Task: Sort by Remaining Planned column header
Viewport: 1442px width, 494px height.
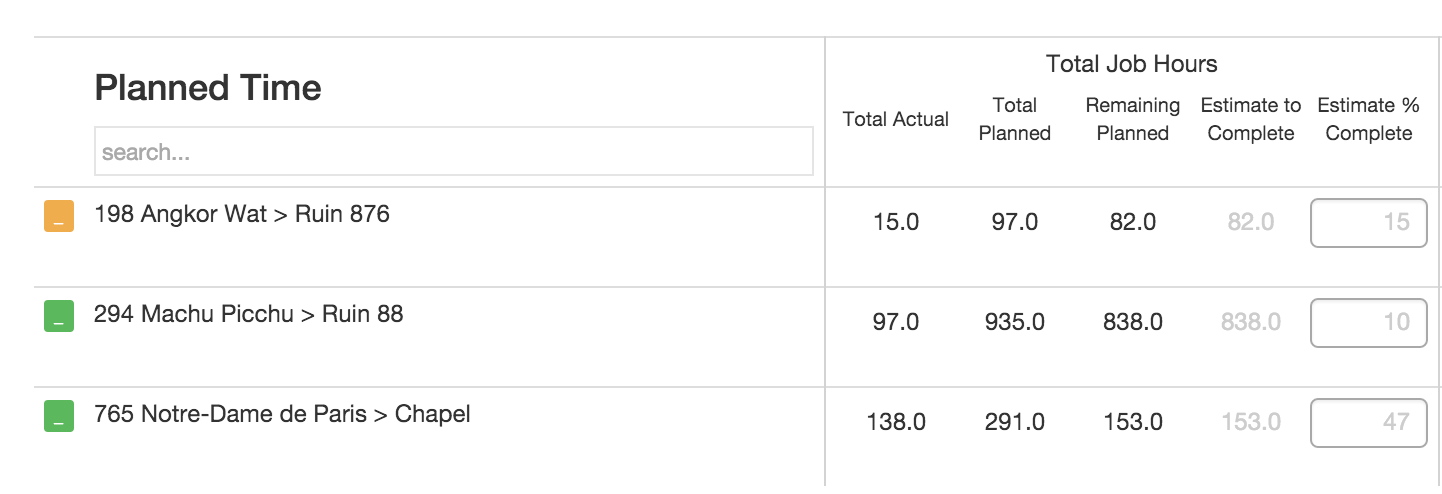Action: [x=1132, y=119]
